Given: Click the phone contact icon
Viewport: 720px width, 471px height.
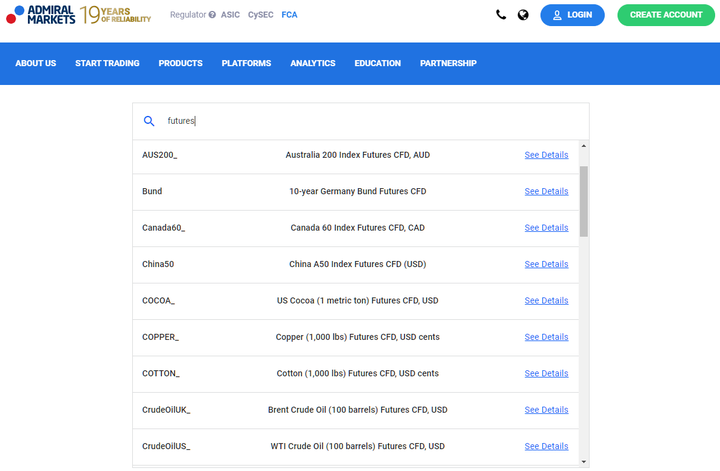Looking at the screenshot, I should (x=501, y=15).
